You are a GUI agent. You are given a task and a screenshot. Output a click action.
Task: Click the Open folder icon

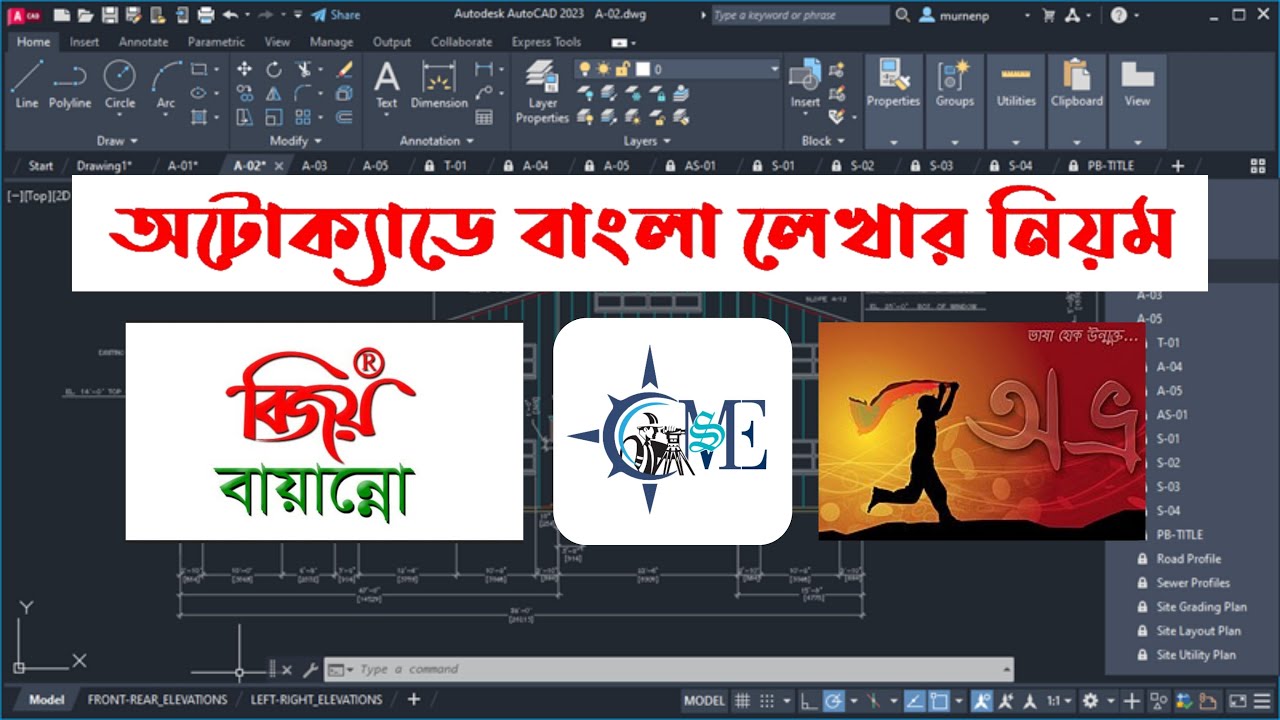point(86,15)
